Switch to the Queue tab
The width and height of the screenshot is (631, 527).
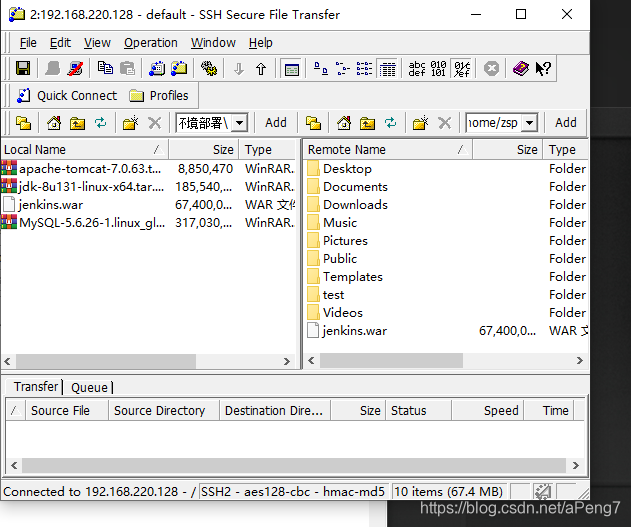click(89, 387)
